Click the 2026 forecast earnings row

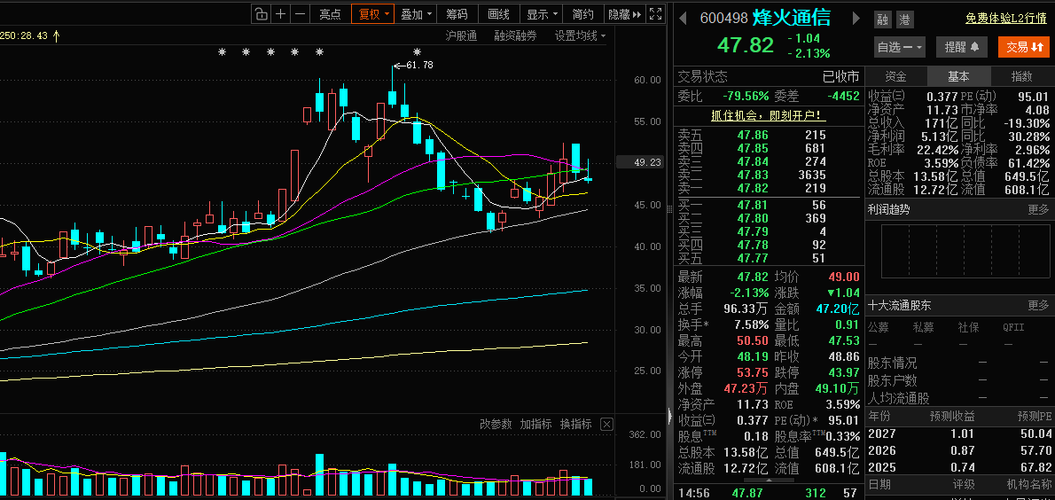[x=958, y=450]
